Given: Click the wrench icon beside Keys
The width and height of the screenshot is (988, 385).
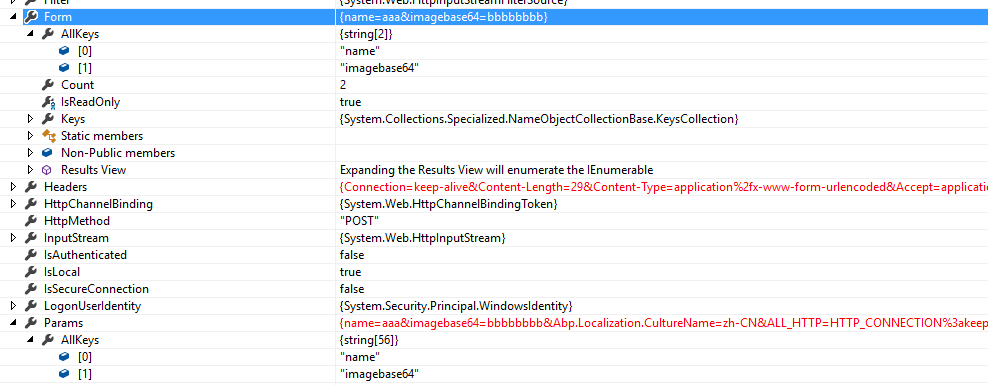Looking at the screenshot, I should 48,119.
